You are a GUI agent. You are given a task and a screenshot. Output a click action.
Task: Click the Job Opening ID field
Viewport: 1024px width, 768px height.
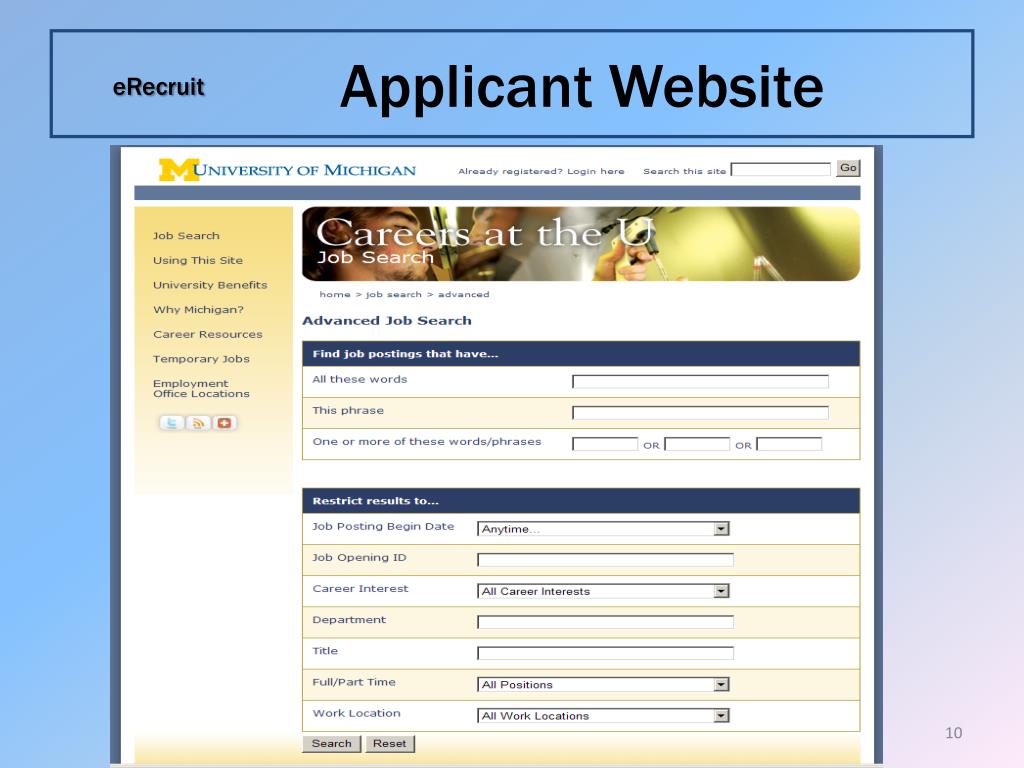[x=605, y=560]
